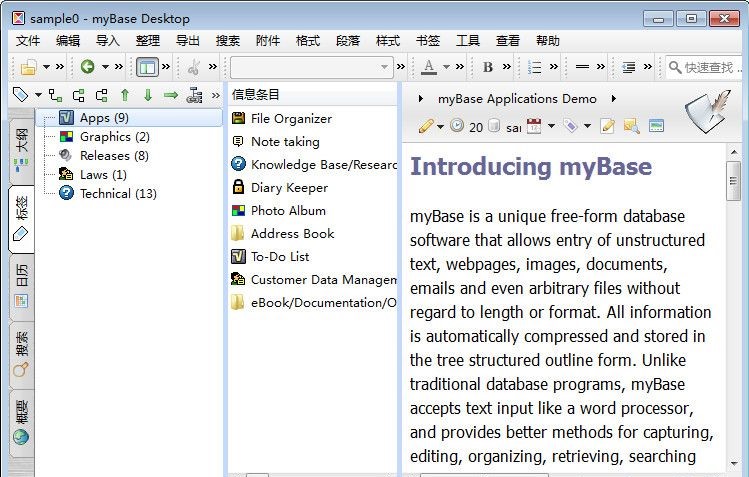Click the magnifier over picture icon
The image size is (749, 477).
tap(631, 126)
